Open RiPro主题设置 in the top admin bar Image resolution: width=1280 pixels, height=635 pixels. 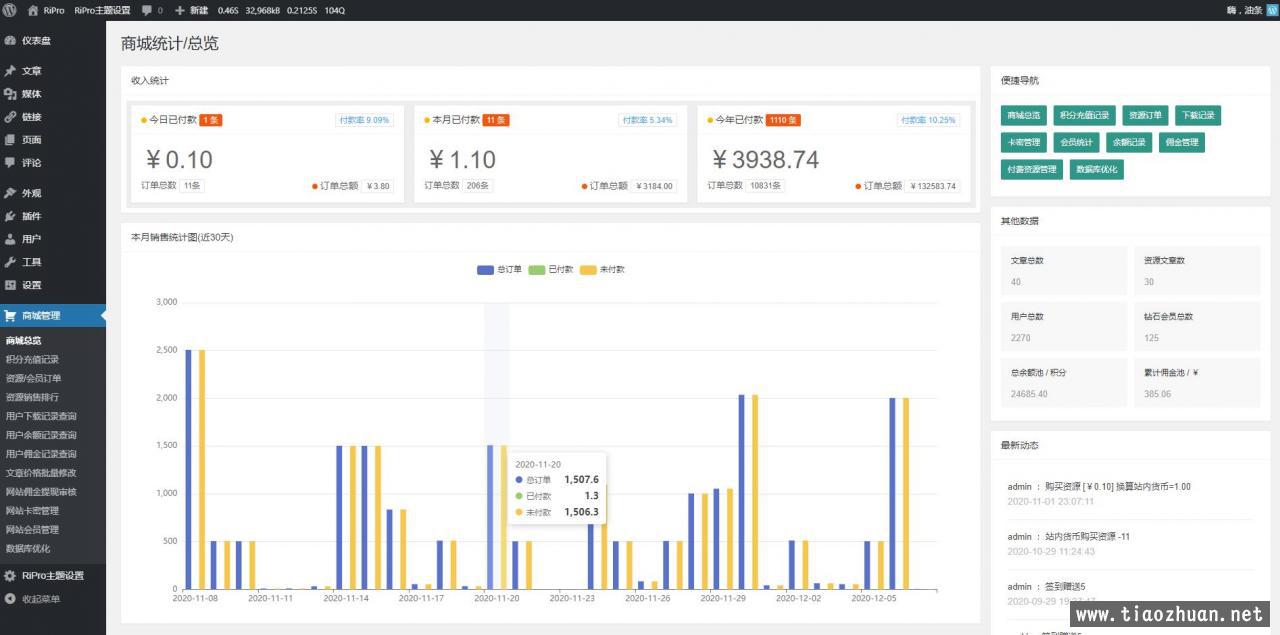(102, 10)
